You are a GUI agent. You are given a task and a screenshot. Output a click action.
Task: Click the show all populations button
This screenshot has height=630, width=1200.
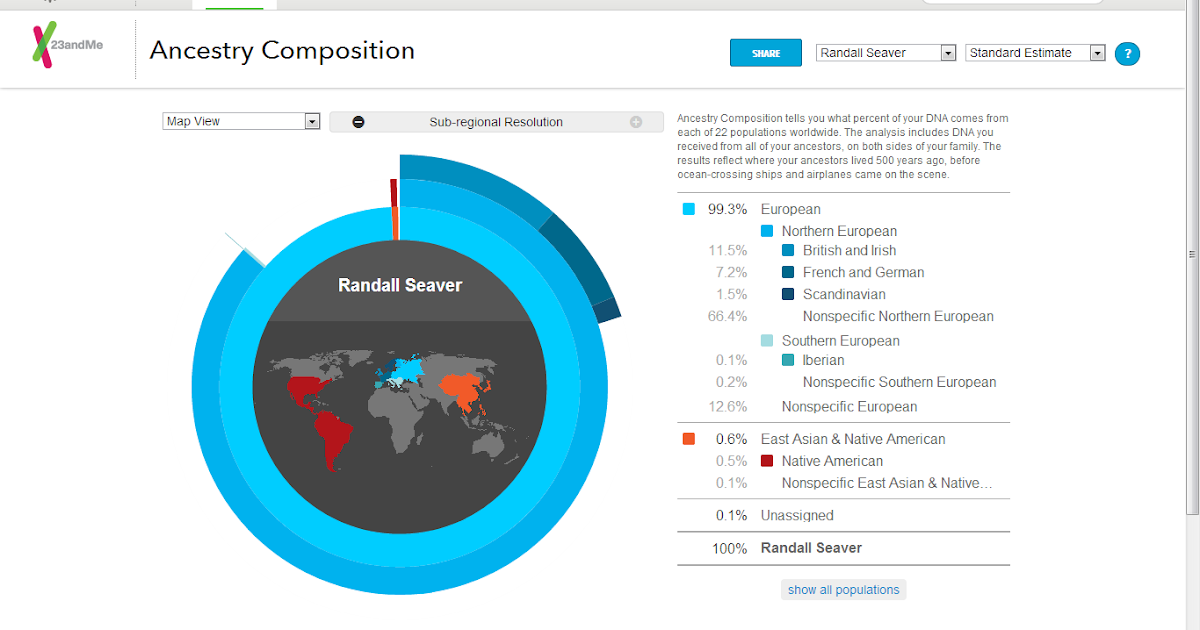click(x=843, y=589)
